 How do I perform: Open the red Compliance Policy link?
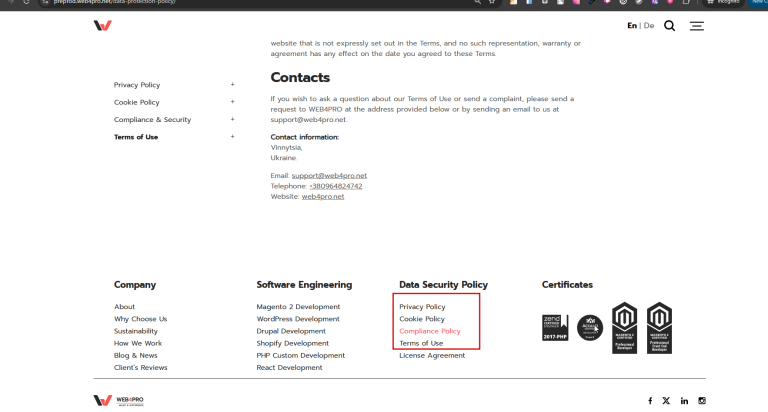point(430,331)
